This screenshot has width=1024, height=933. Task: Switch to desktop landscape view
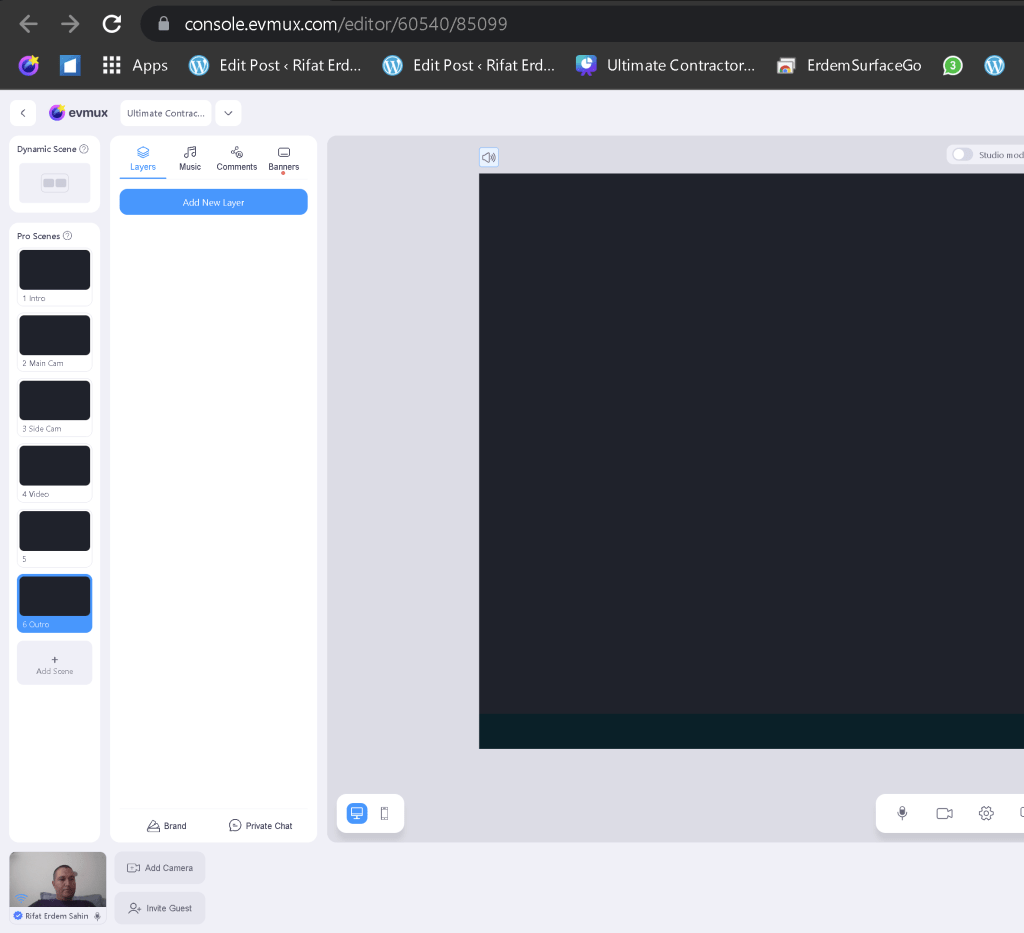click(x=357, y=813)
